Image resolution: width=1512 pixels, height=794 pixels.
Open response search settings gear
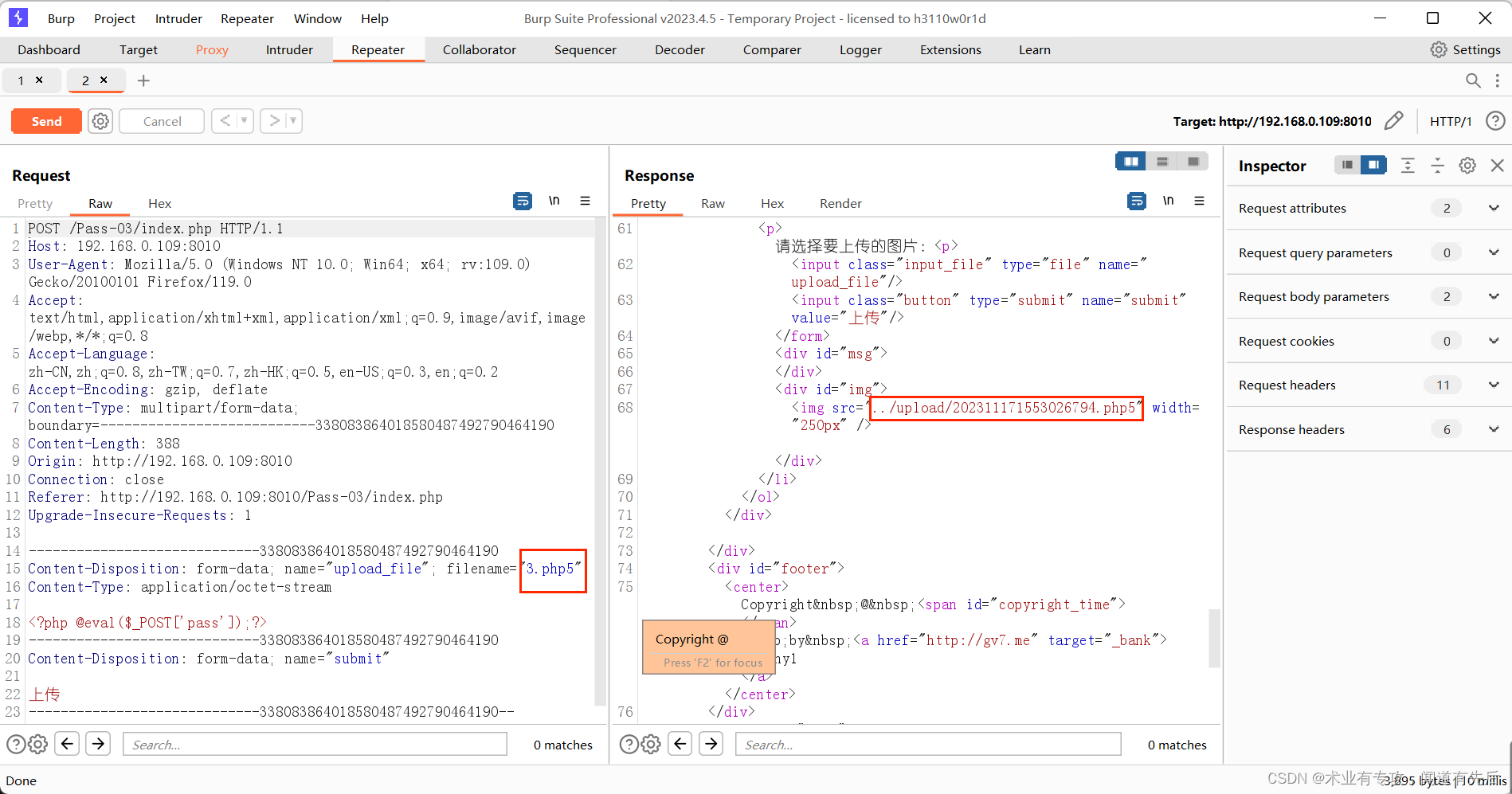[652, 745]
